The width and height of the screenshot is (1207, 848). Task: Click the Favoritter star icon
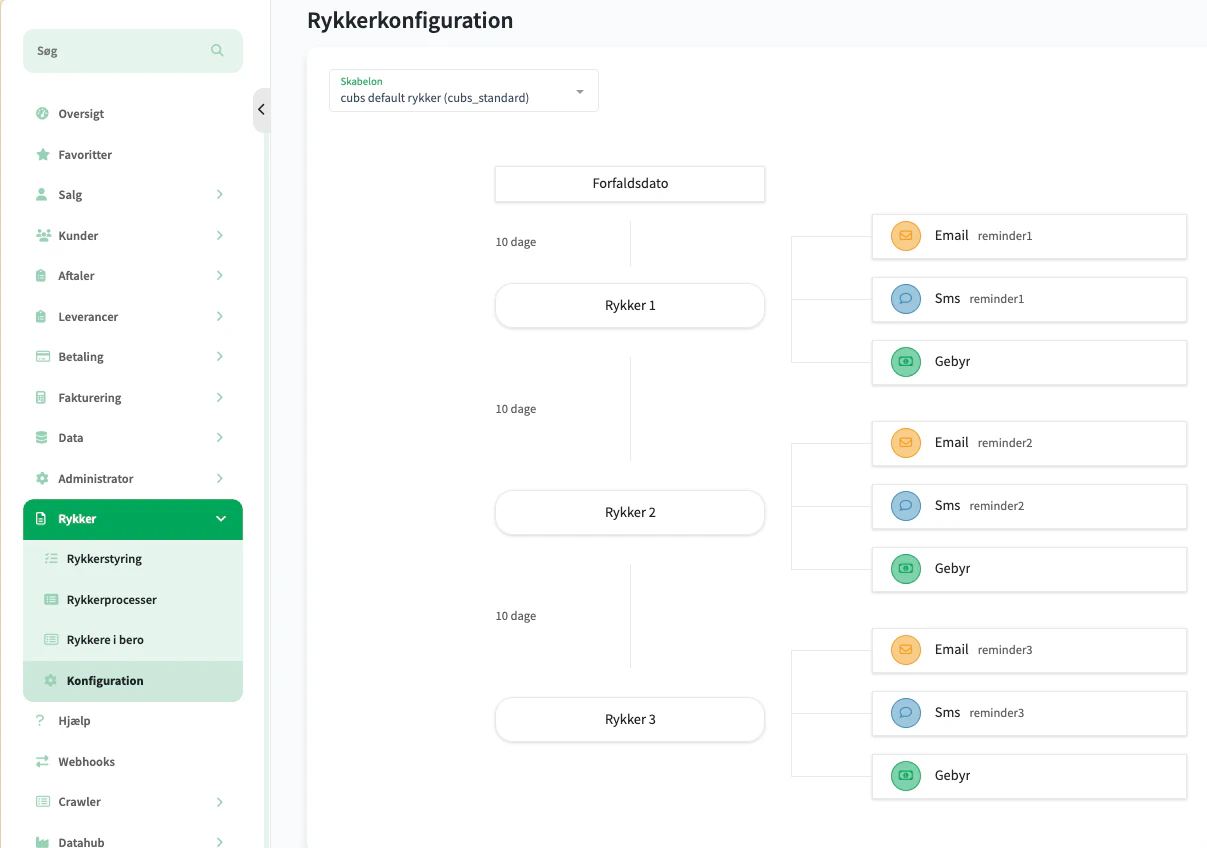point(42,155)
